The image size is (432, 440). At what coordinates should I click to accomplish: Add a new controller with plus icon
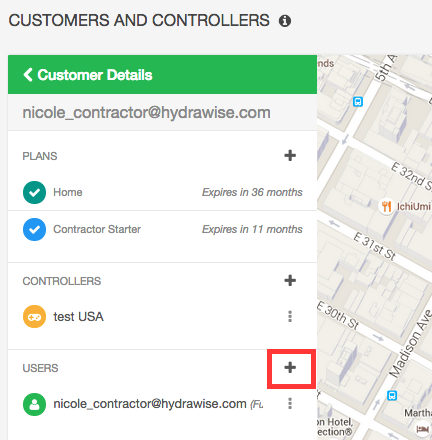pyautogui.click(x=290, y=280)
